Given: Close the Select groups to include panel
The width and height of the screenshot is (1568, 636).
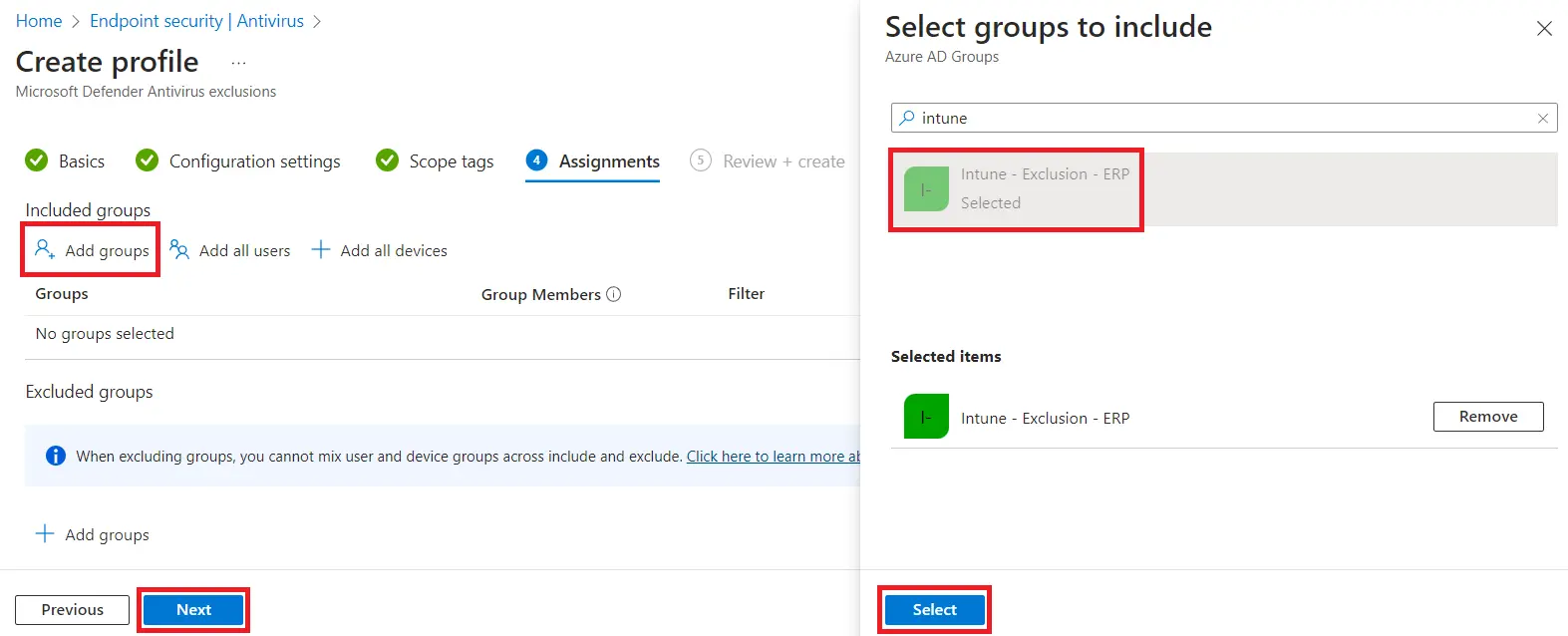Looking at the screenshot, I should 1544,29.
